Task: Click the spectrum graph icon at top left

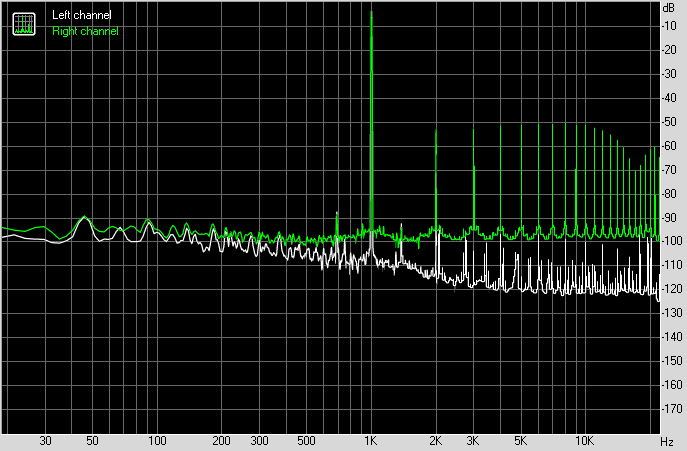Action: click(x=24, y=24)
